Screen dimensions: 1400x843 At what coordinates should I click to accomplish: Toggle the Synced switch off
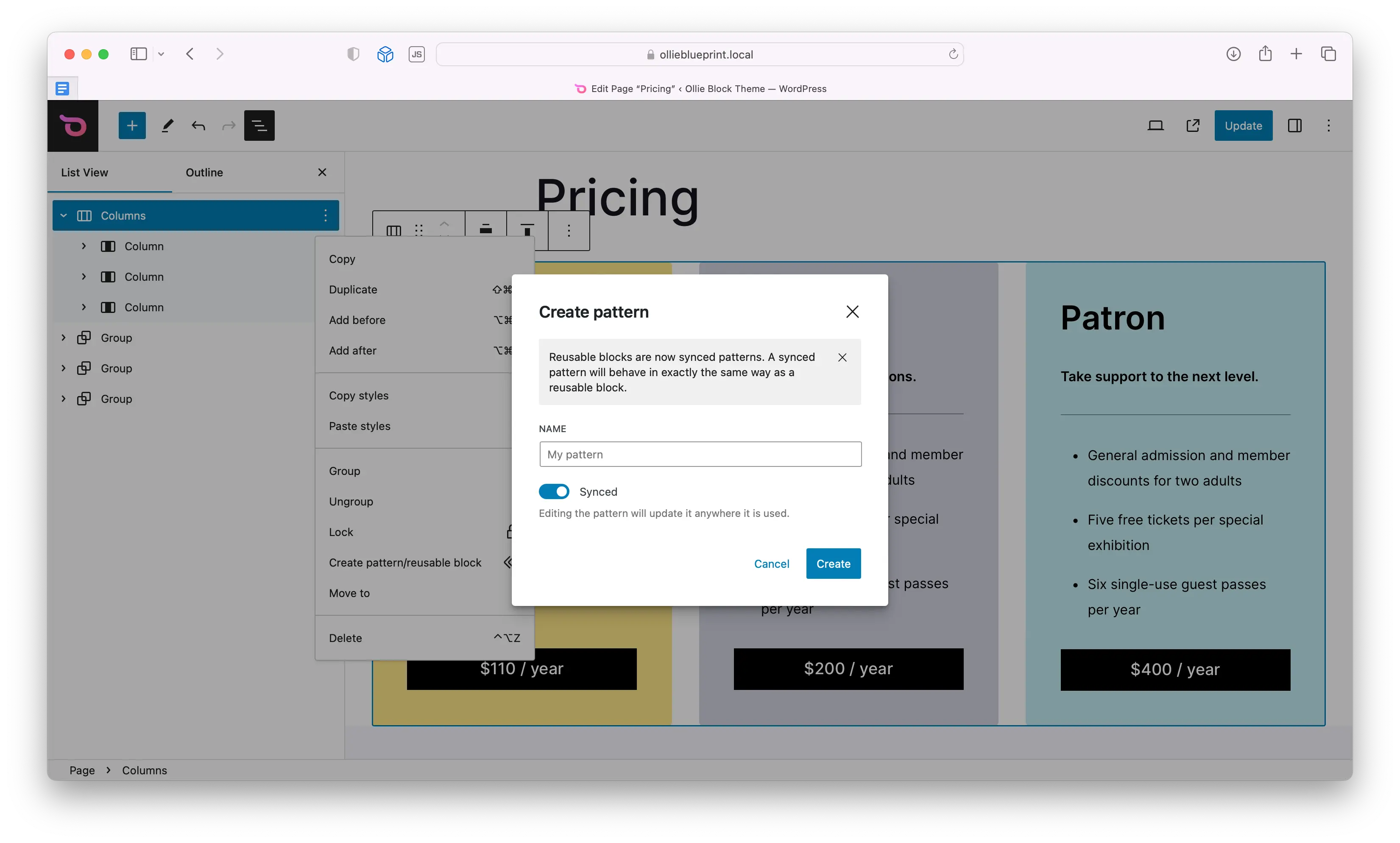tap(554, 491)
